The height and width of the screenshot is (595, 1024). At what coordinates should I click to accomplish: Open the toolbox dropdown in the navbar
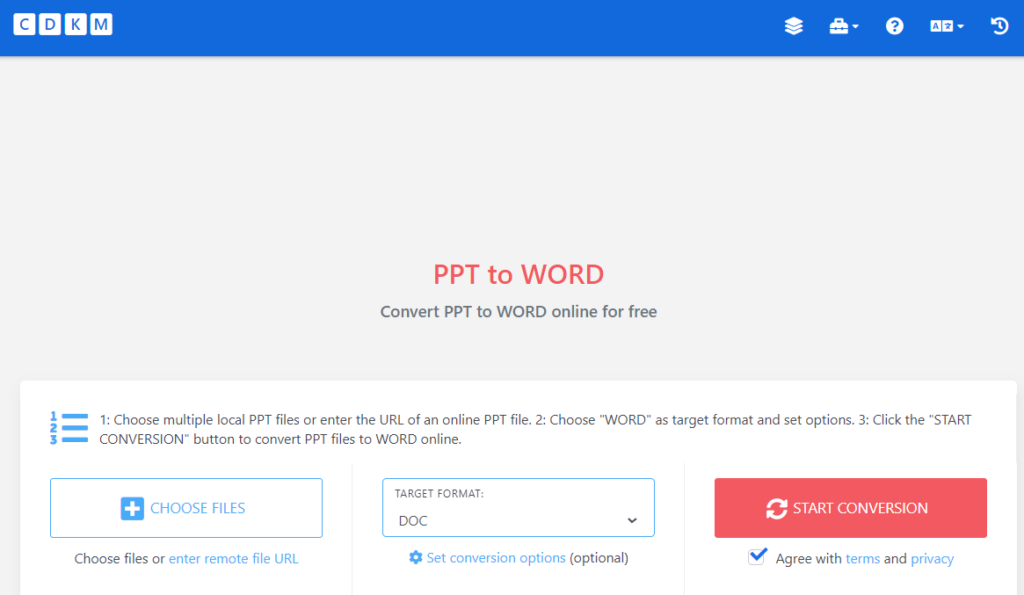(844, 26)
